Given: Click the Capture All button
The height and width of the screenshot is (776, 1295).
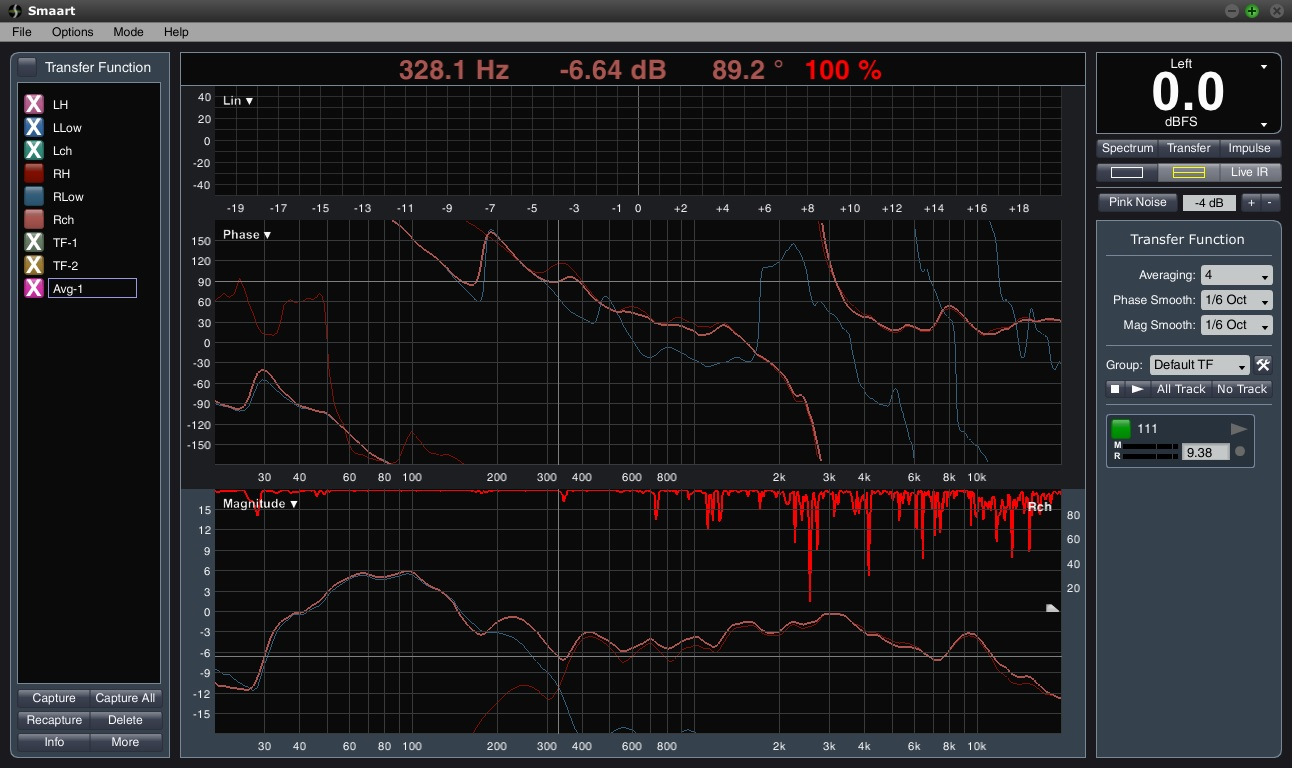Looking at the screenshot, I should [x=125, y=698].
